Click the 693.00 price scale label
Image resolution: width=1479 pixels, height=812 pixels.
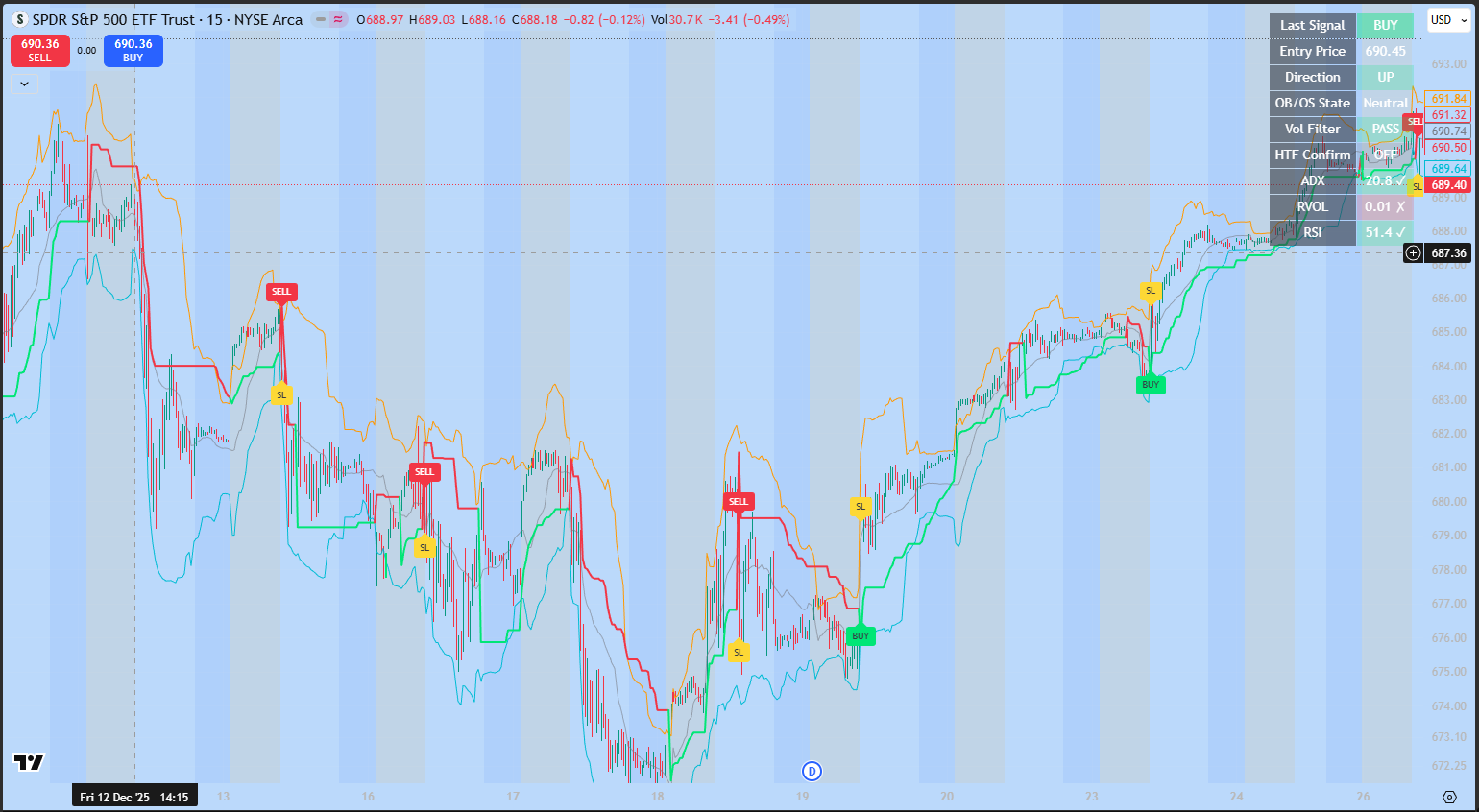click(1449, 64)
